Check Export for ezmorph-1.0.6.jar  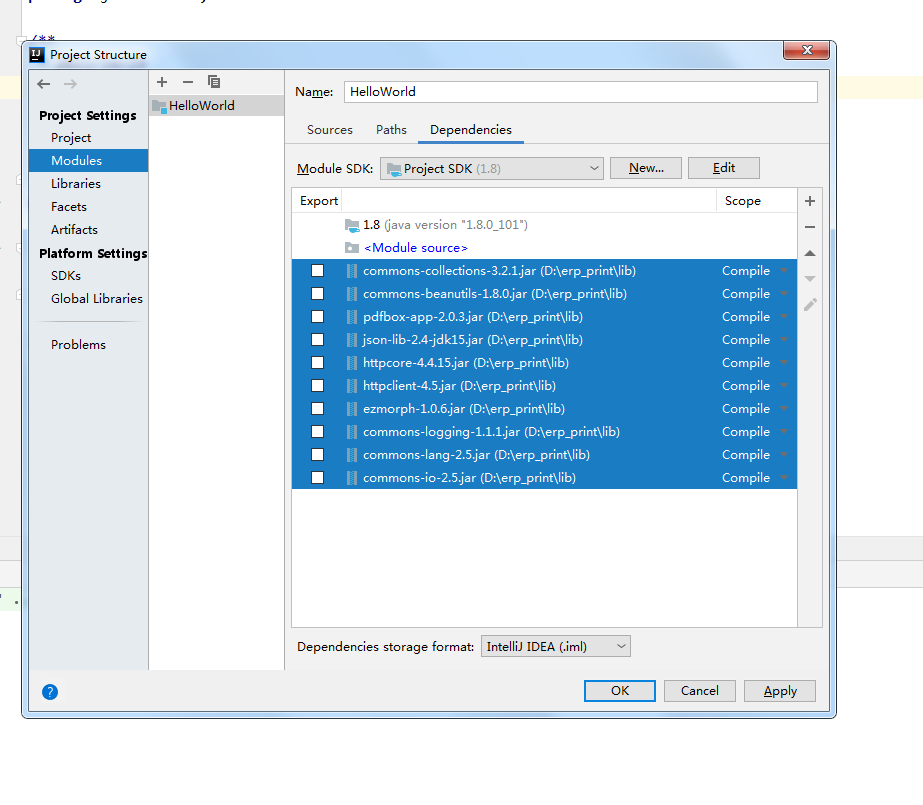(x=317, y=408)
